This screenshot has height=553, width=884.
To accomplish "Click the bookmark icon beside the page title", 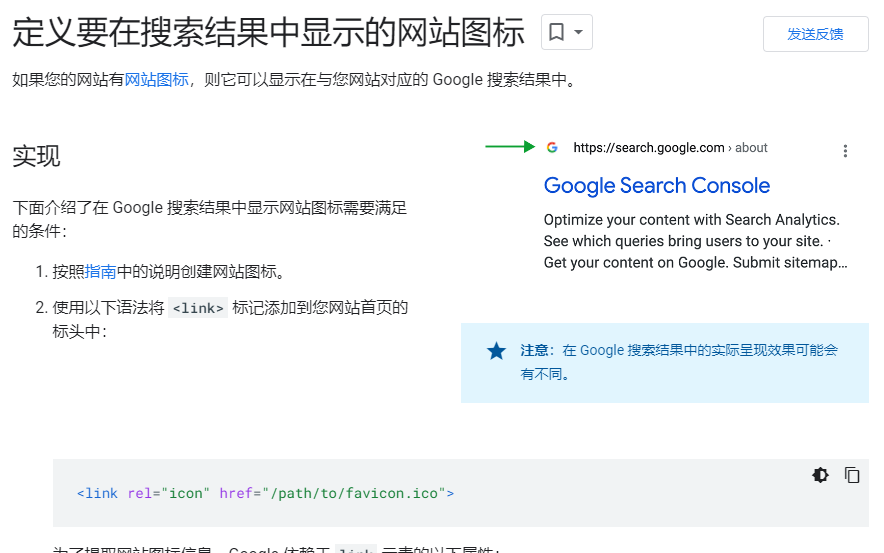I will 556,32.
